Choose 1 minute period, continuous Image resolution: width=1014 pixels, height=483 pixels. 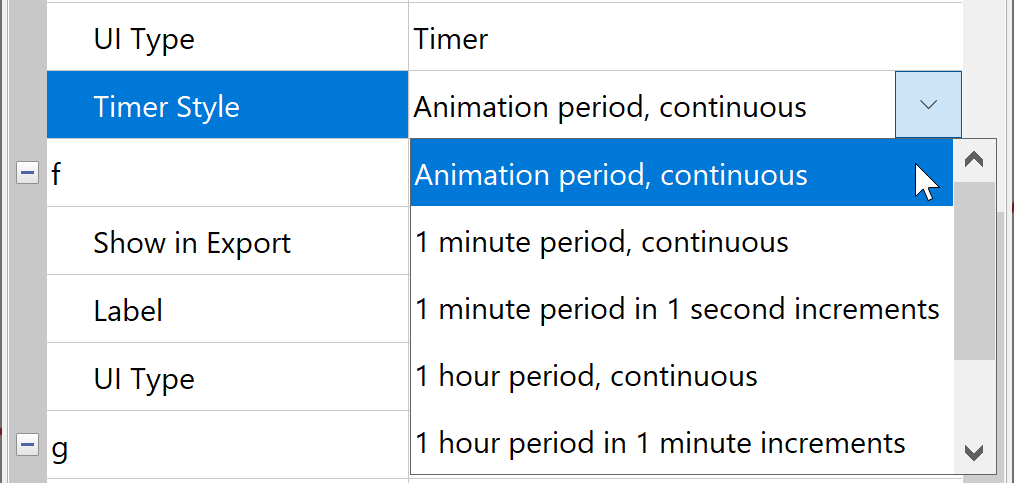(x=601, y=242)
